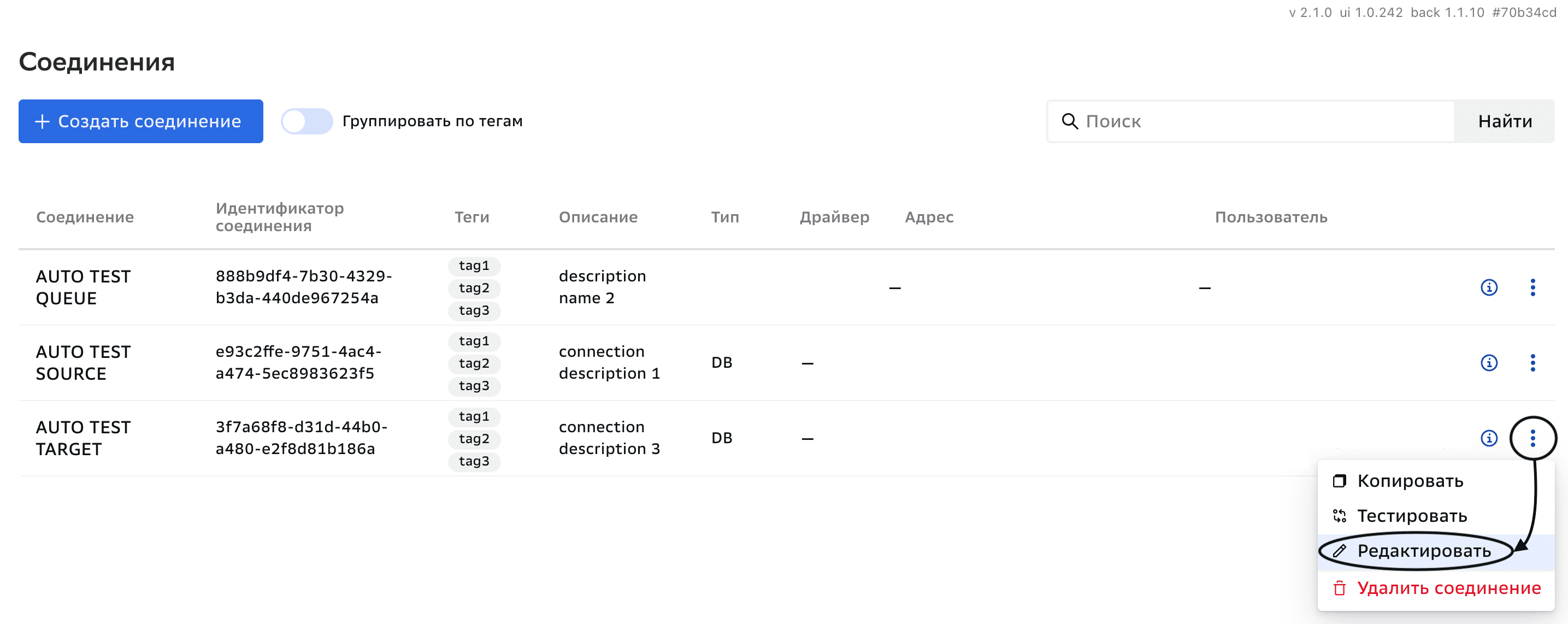Open info for AUTO TEST SOURCE connection
Screen dimensions: 1568x624
pos(1488,363)
